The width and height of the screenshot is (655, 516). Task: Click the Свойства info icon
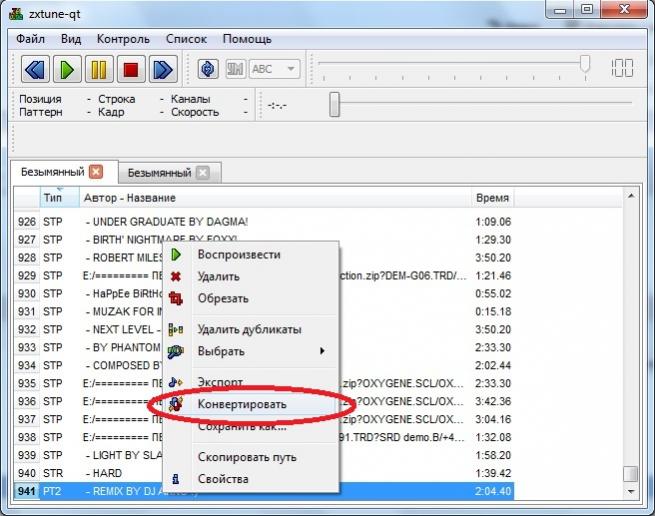point(176,479)
